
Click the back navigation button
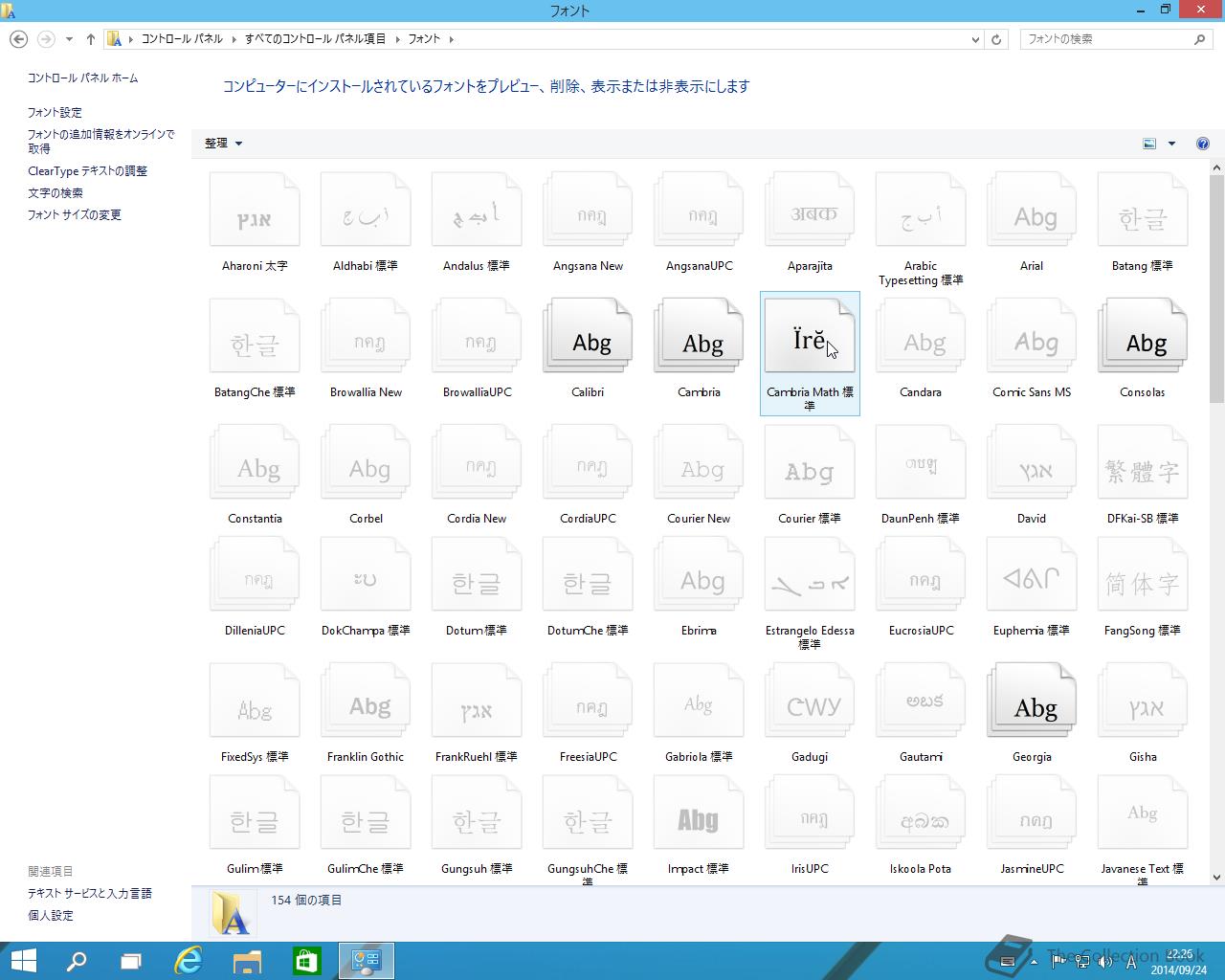pyautogui.click(x=18, y=39)
